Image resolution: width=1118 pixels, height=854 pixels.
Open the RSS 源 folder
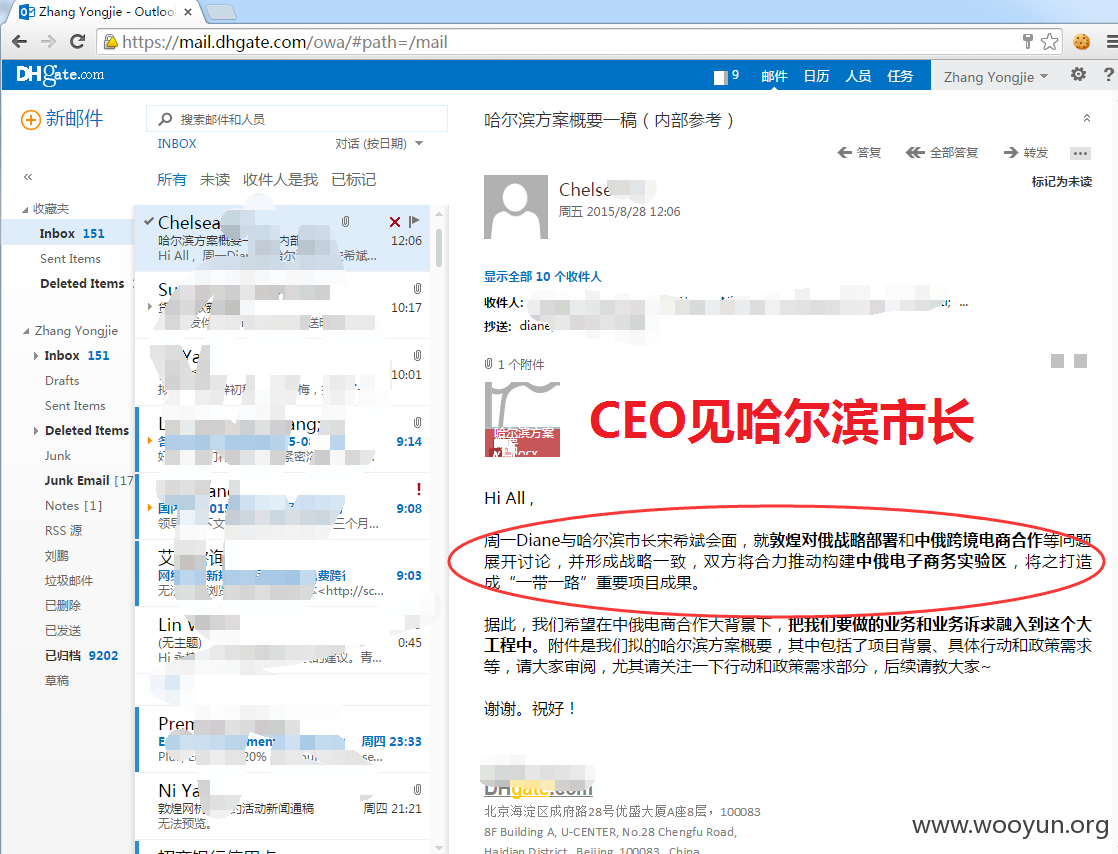[x=63, y=530]
